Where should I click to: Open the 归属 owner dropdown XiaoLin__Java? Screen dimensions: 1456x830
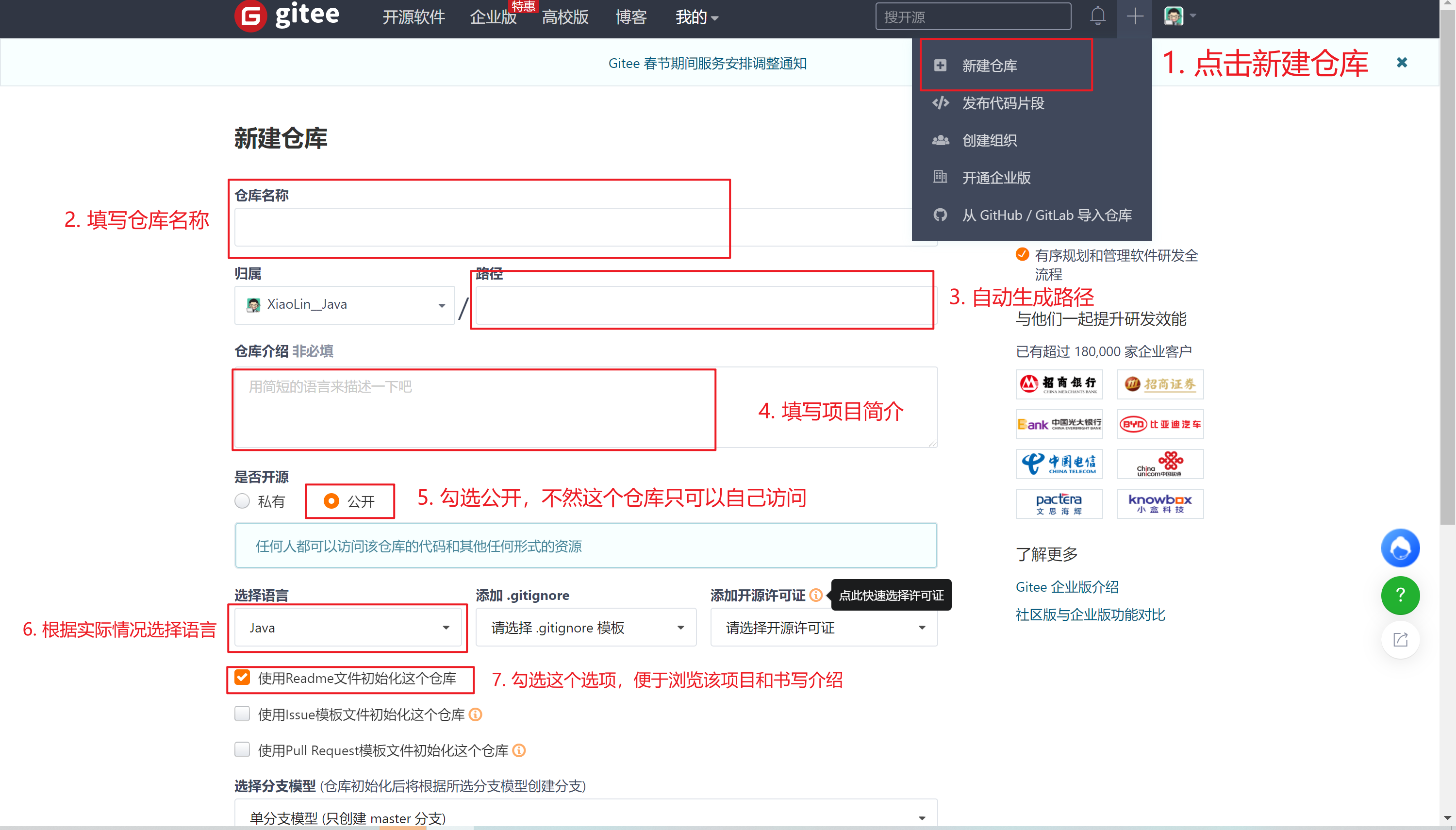(x=344, y=304)
